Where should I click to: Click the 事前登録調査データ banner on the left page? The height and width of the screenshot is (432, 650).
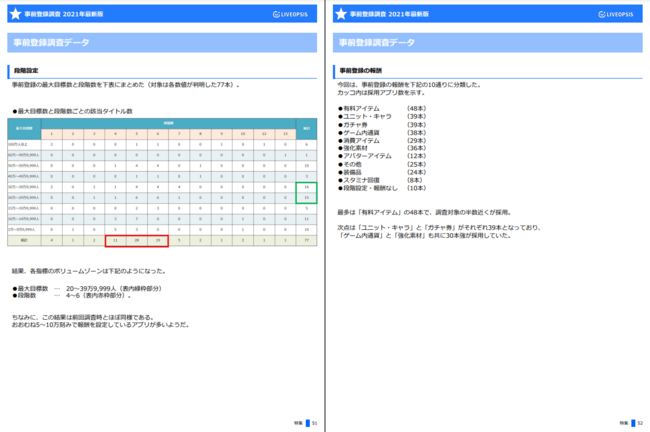click(x=162, y=43)
